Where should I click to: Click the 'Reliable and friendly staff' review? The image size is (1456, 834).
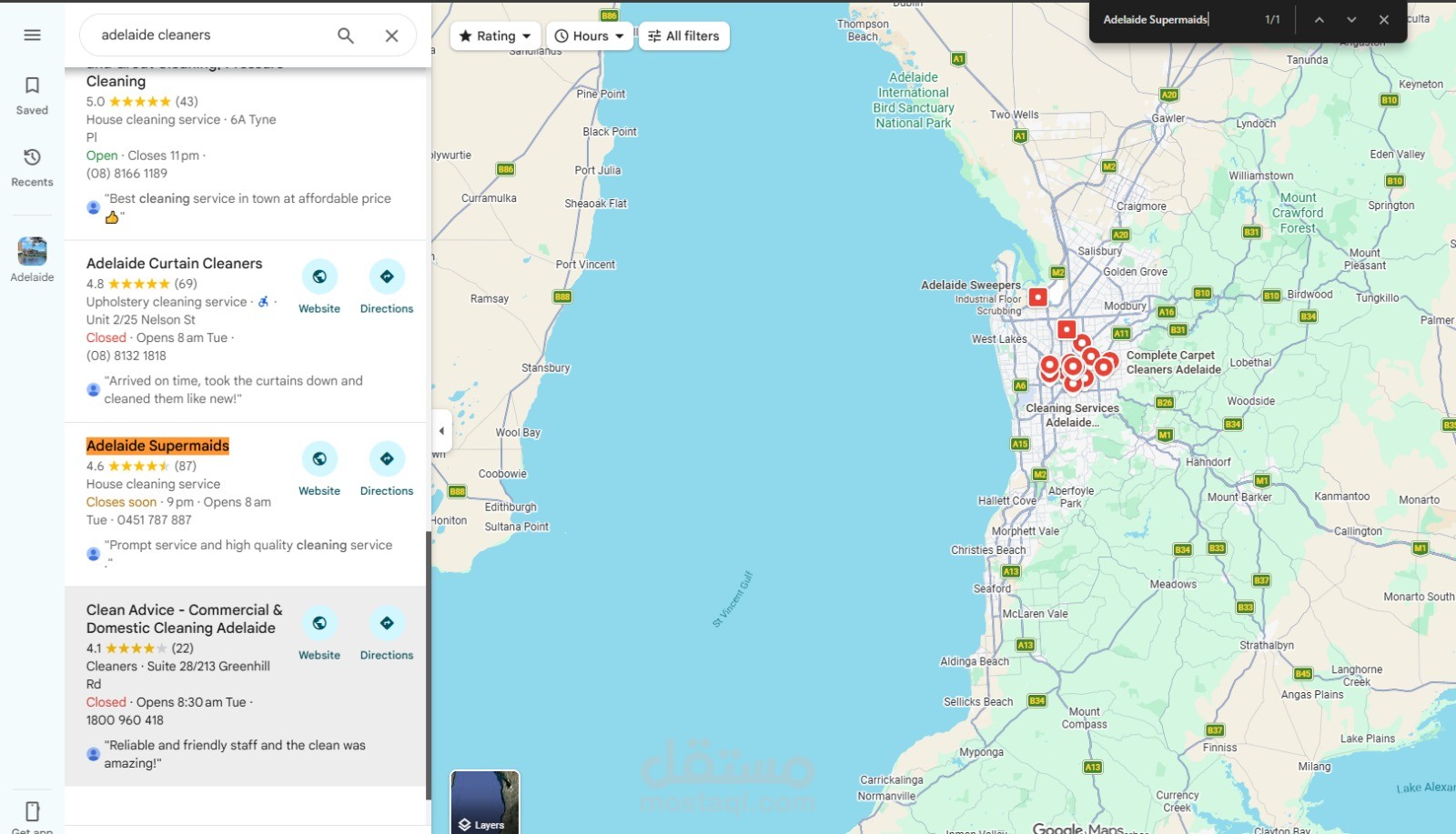click(x=235, y=754)
